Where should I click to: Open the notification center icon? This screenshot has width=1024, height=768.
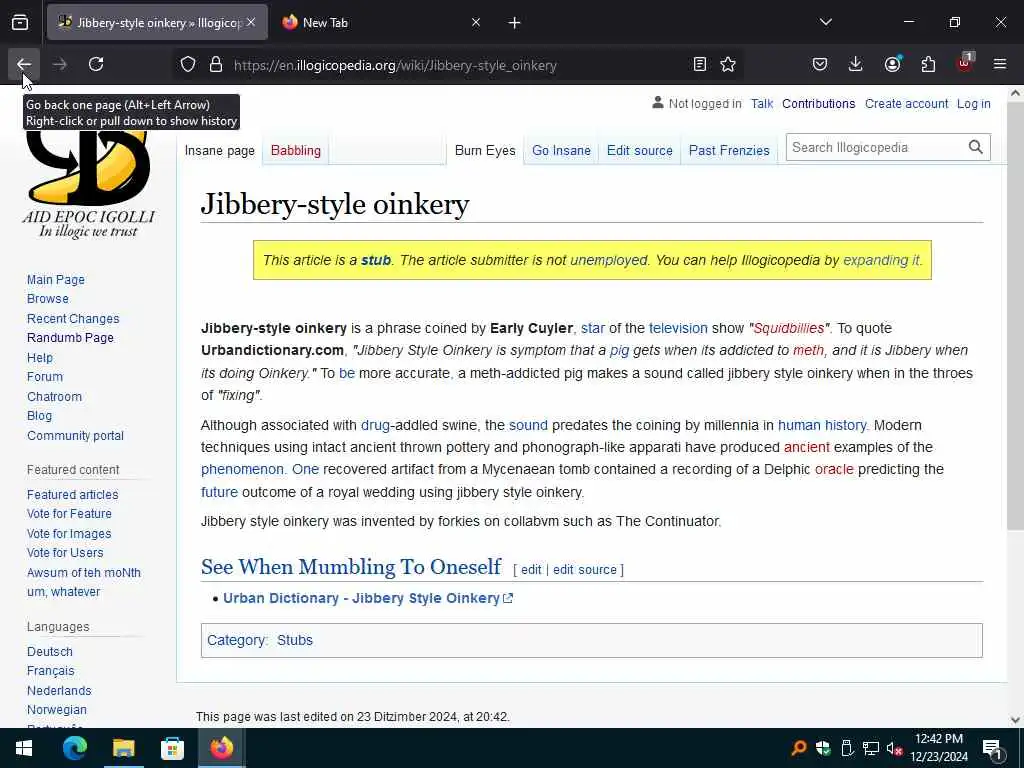pos(992,748)
